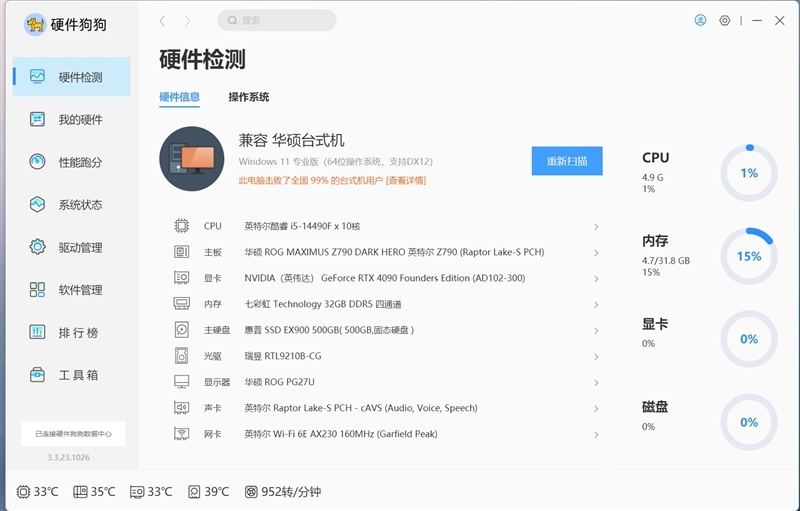Viewport: 800px width, 511px height.
Task: Click the 声卡 sound card row icon
Action: point(182,407)
